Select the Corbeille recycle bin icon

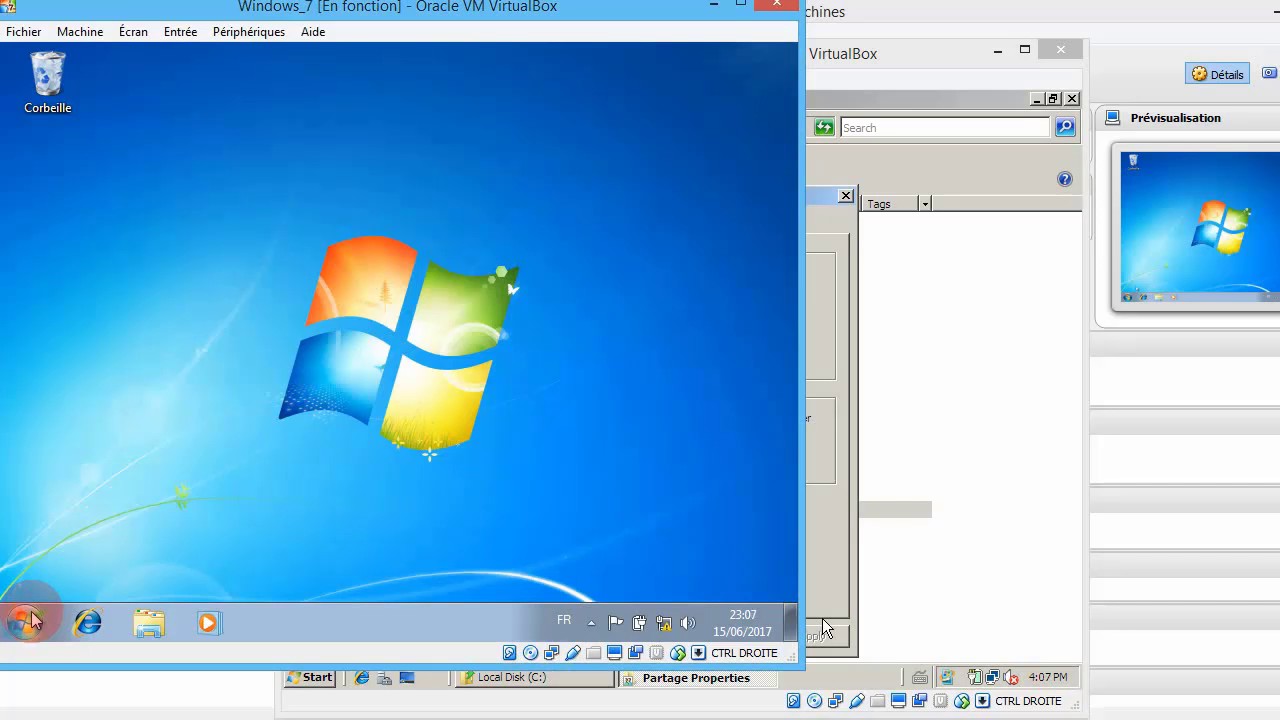click(x=48, y=83)
